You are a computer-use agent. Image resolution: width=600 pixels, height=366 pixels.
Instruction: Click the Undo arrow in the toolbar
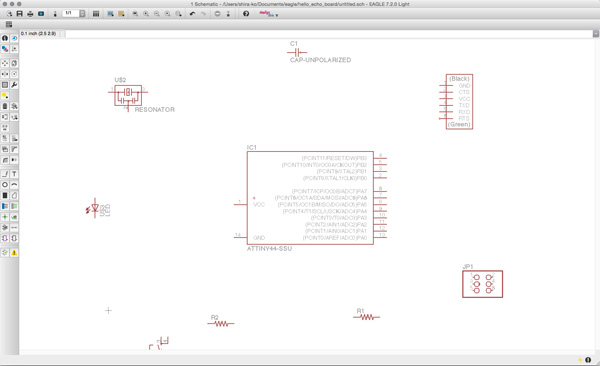click(192, 14)
